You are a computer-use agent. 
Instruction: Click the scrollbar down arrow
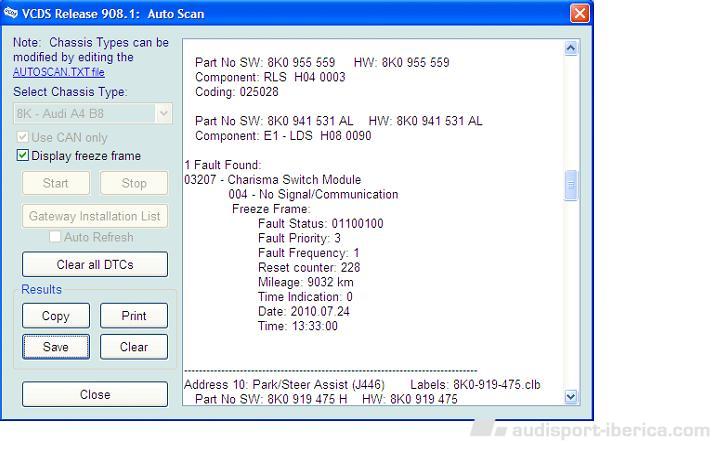click(571, 396)
